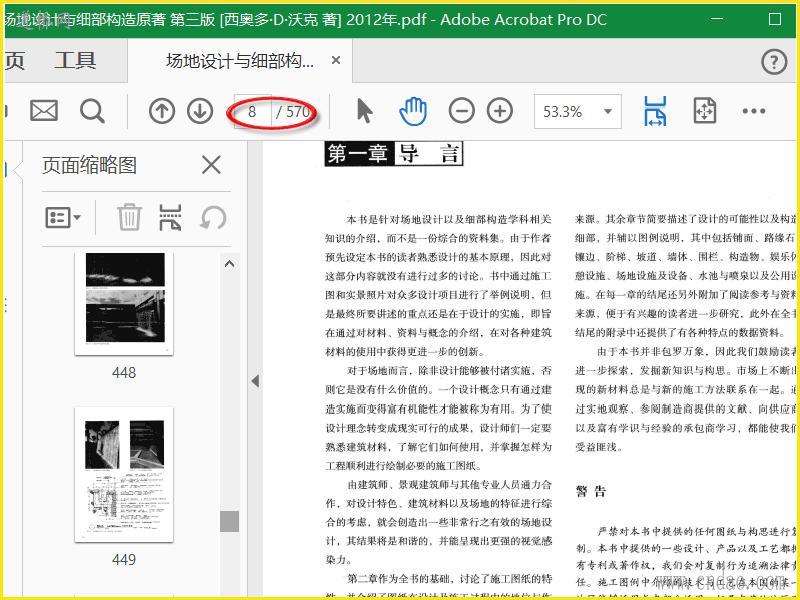This screenshot has width=800, height=600.
Task: Zoom in with the plus button
Action: [x=499, y=111]
